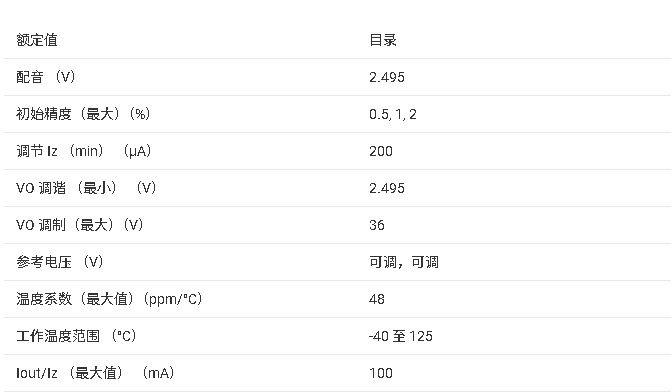This screenshot has width=672, height=392.
Task: Click the 48 temperature coefficient value
Action: coord(377,299)
